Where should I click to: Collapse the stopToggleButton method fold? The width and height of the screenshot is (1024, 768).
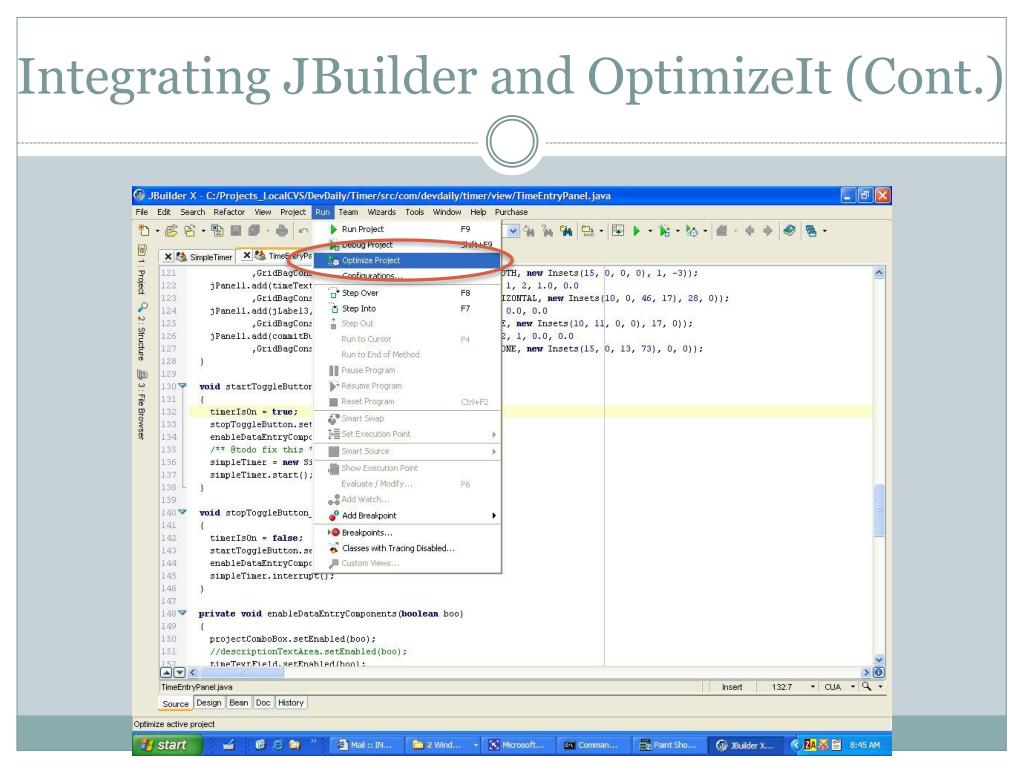(x=182, y=512)
